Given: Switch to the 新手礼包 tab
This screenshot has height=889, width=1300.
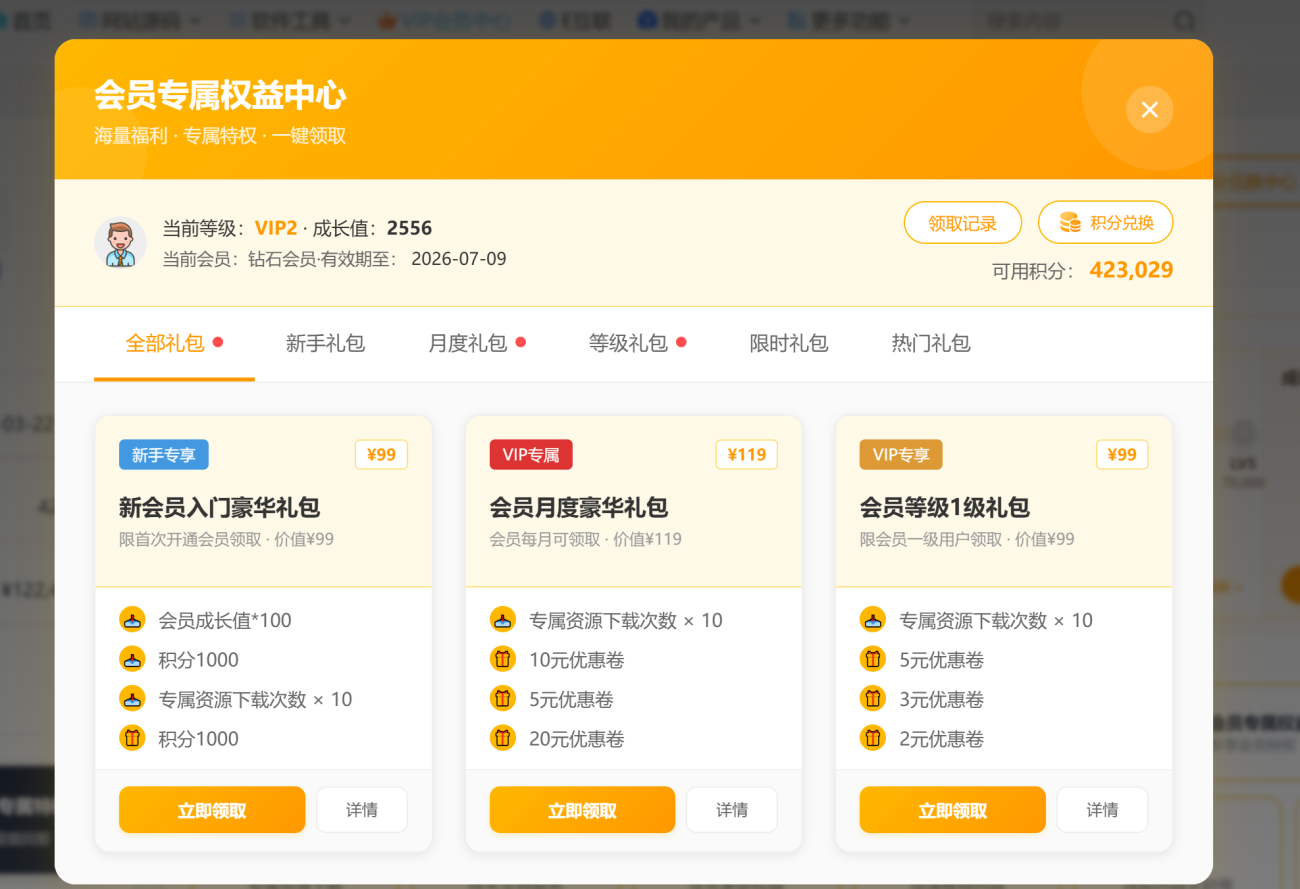Looking at the screenshot, I should [325, 344].
